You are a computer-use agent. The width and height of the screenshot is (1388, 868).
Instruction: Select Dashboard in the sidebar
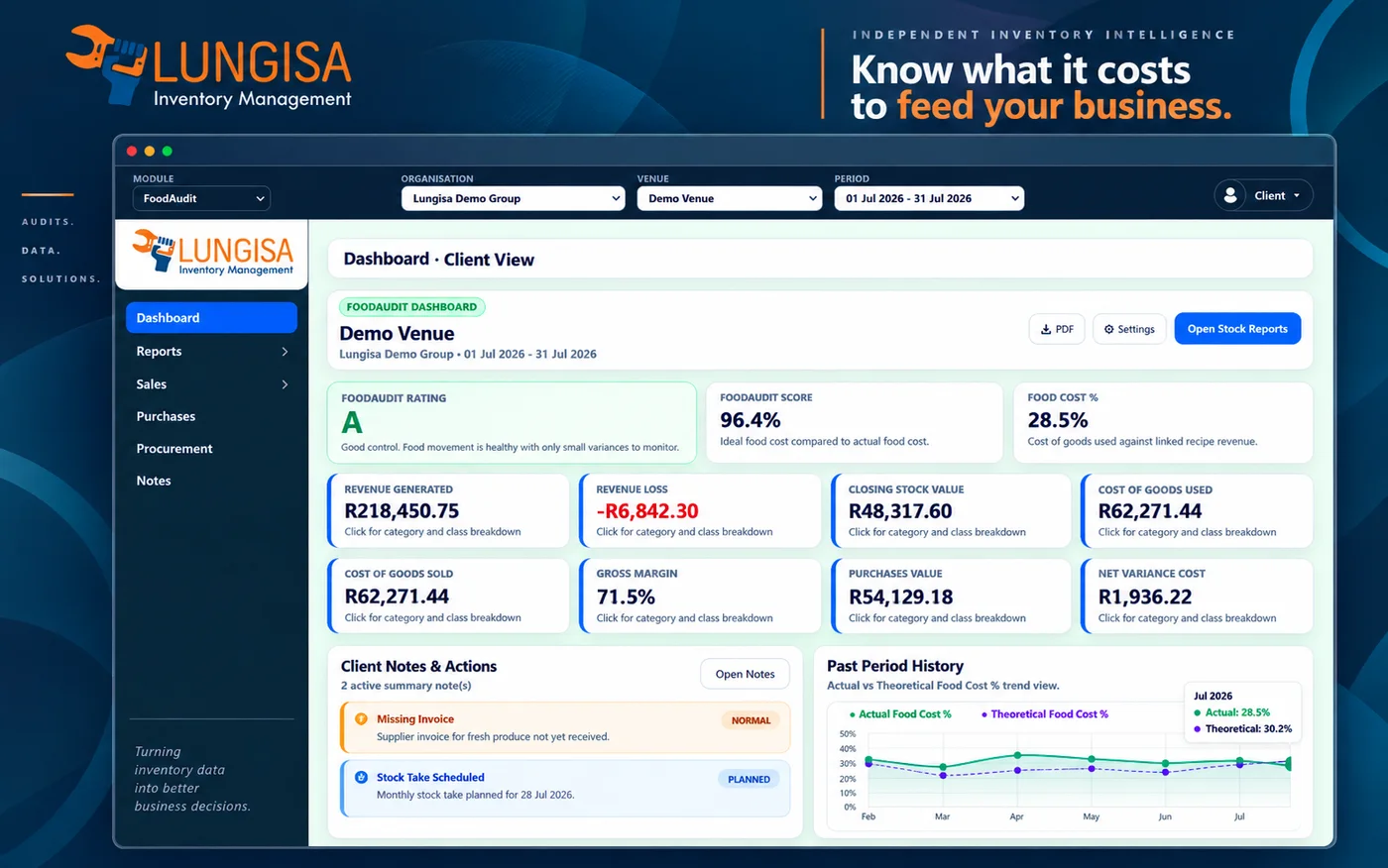211,318
